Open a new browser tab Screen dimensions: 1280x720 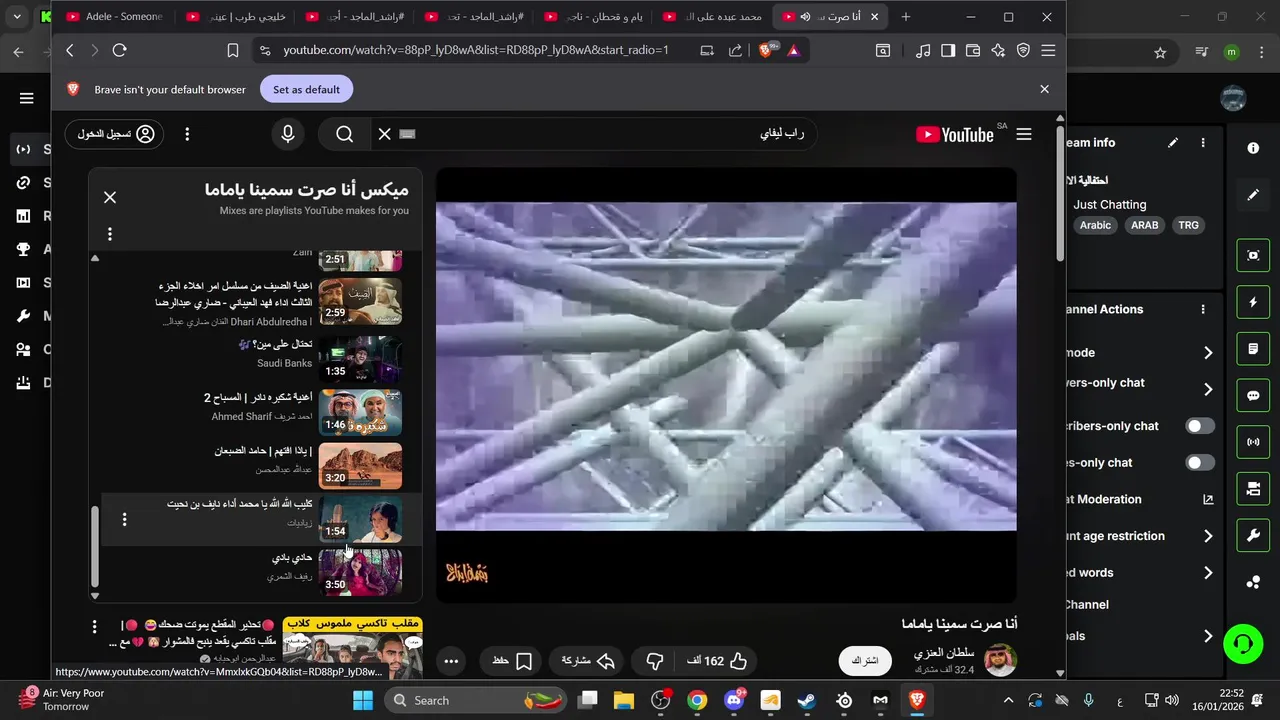tap(906, 17)
